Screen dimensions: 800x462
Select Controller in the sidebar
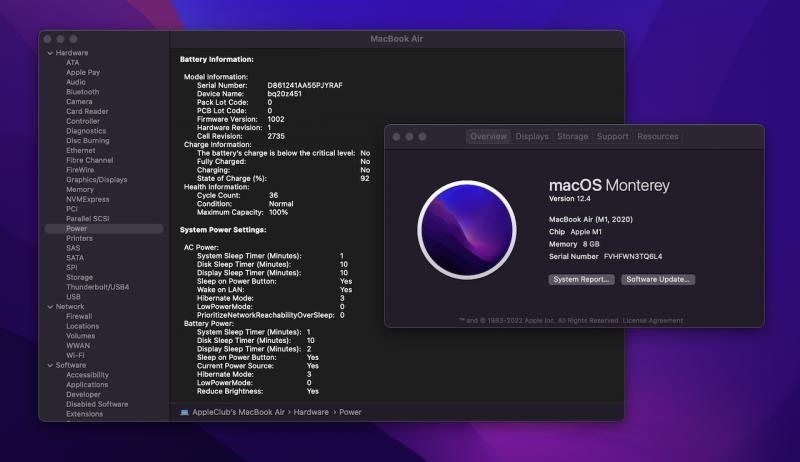pyautogui.click(x=83, y=121)
